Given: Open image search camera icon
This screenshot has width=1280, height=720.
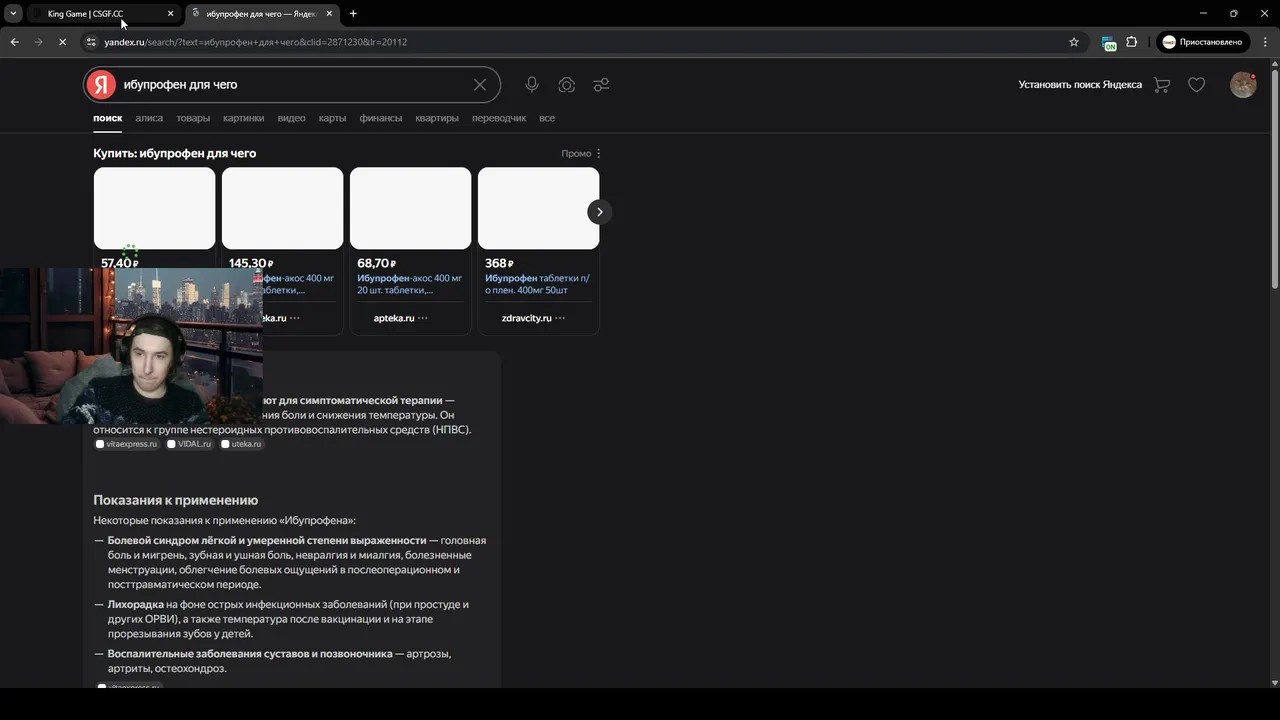Looking at the screenshot, I should click(567, 85).
